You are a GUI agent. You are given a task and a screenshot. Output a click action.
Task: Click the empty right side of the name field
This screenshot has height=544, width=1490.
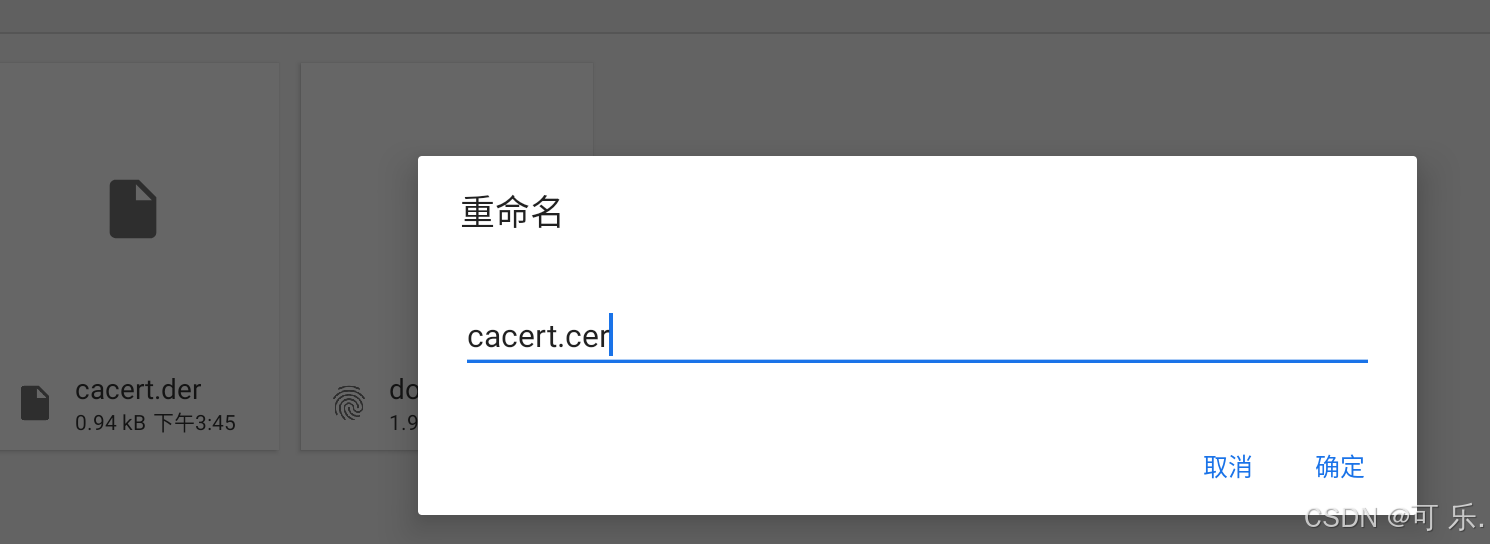tap(990, 336)
